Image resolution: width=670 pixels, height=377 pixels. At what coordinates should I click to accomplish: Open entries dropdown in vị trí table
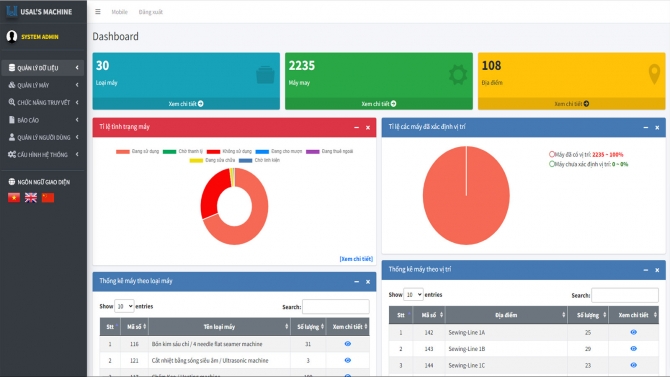pyautogui.click(x=413, y=295)
